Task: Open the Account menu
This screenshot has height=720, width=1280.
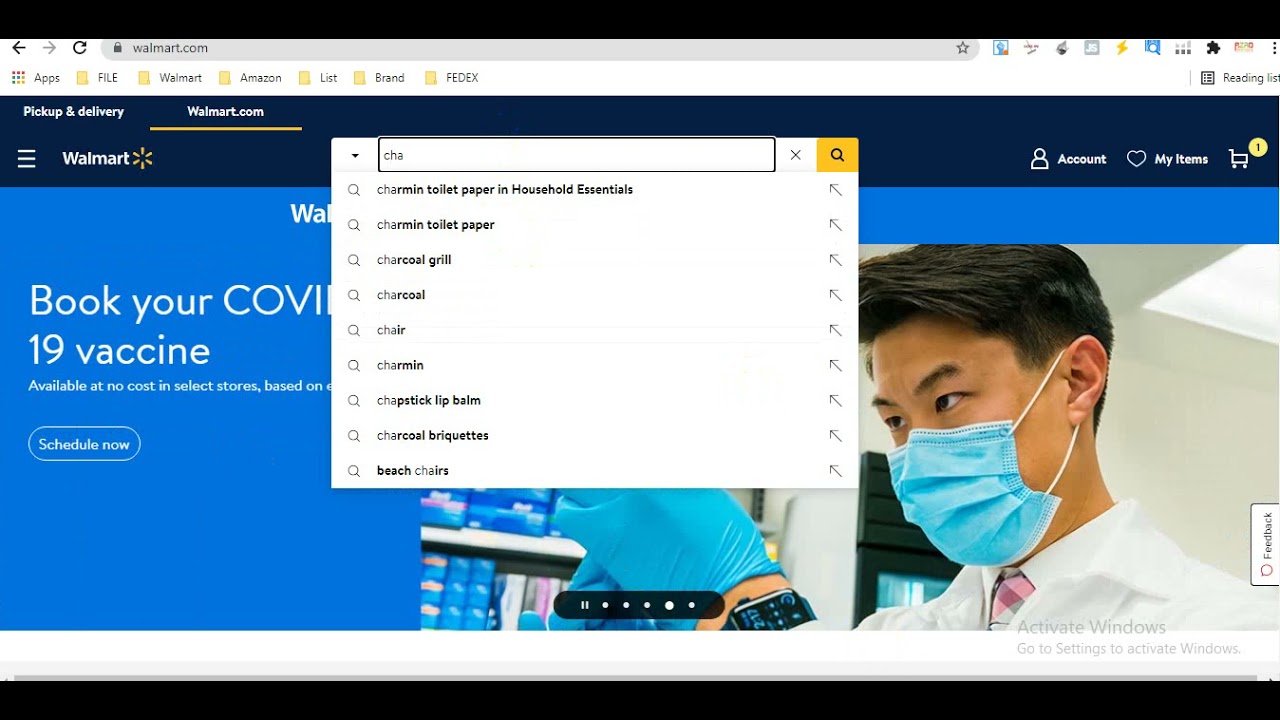Action: click(x=1068, y=159)
